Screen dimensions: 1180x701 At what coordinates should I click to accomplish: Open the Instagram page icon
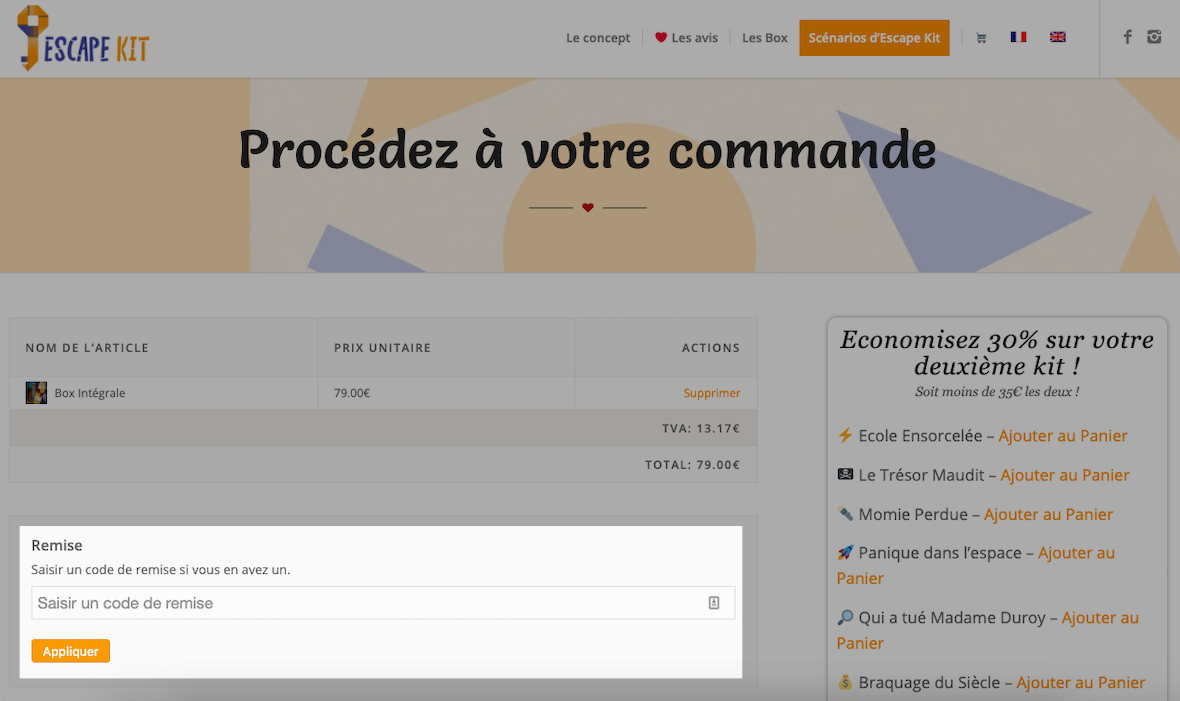[1154, 37]
